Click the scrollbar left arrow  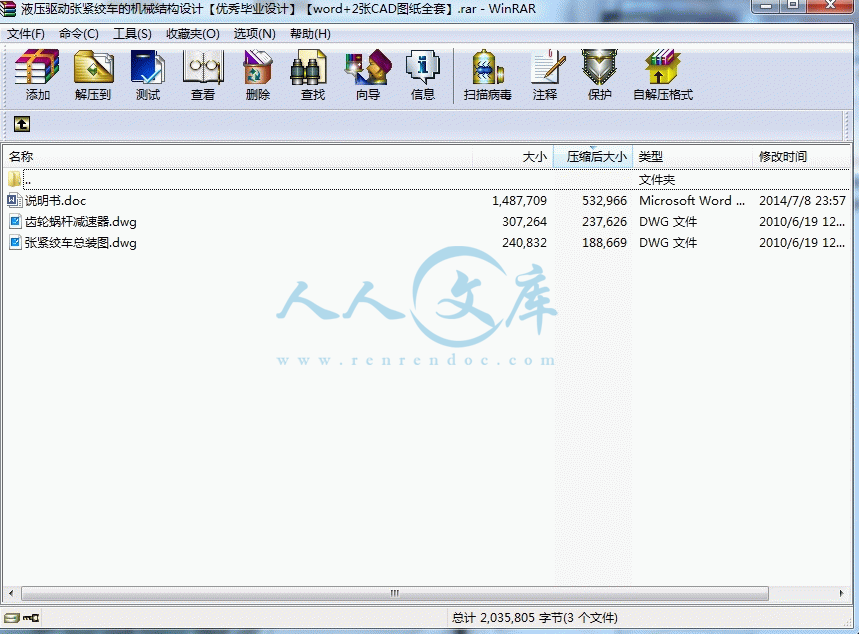pos(11,593)
